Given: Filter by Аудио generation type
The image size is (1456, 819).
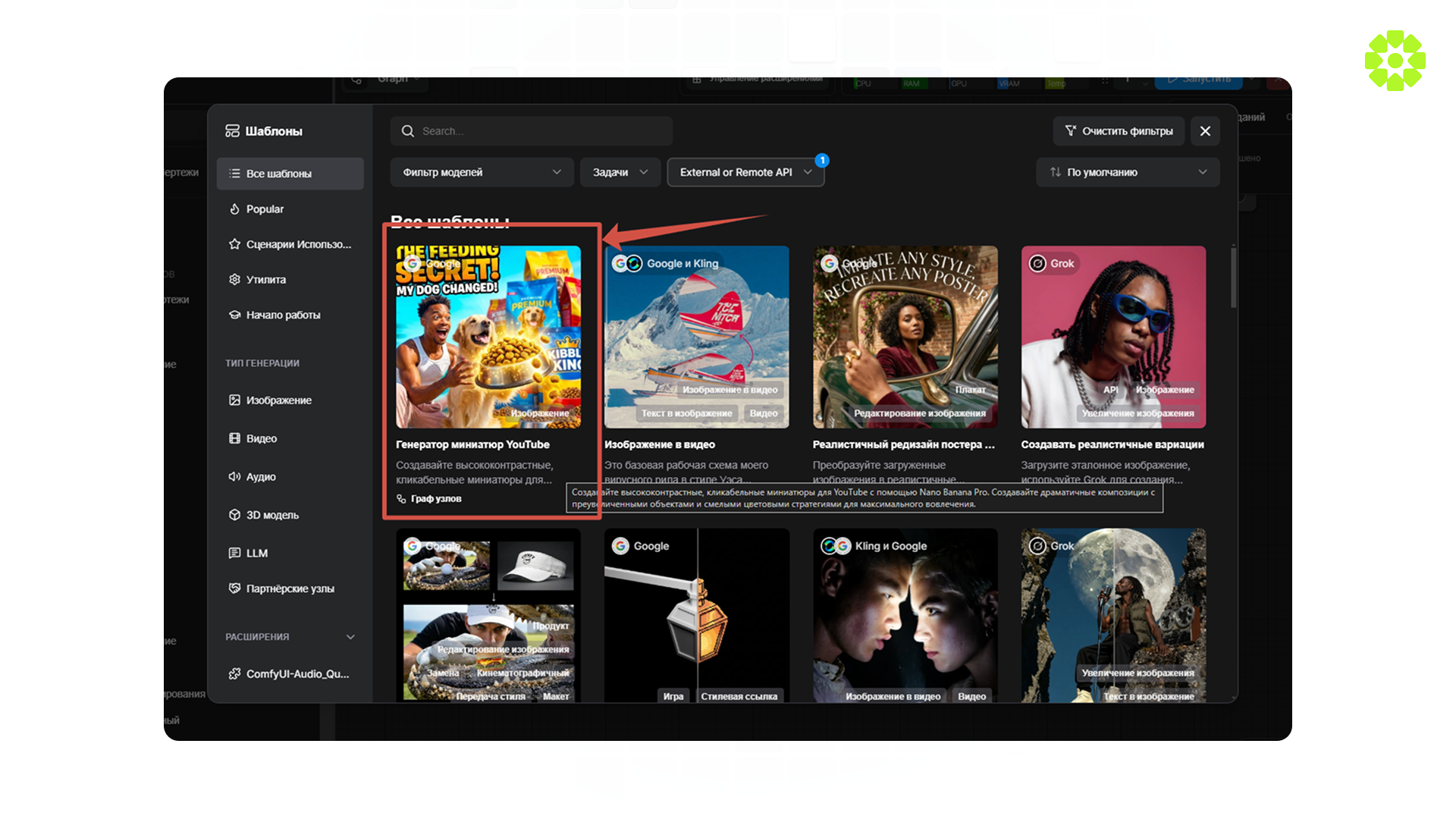Looking at the screenshot, I should pos(260,477).
